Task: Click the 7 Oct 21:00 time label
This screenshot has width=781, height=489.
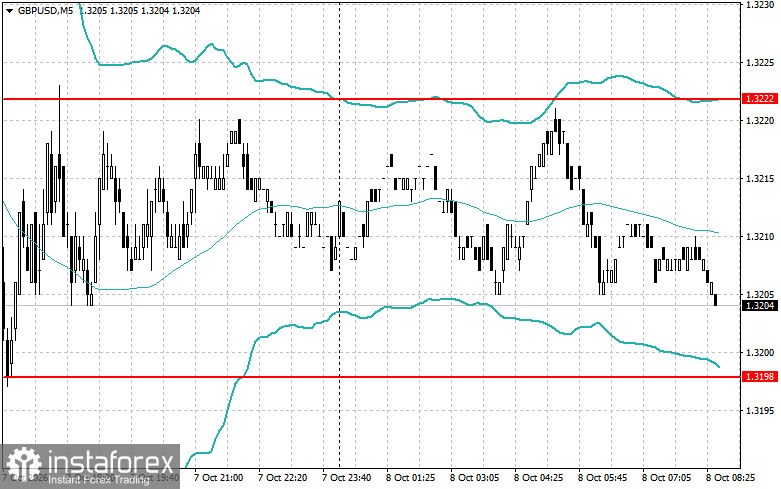Action: (x=219, y=478)
